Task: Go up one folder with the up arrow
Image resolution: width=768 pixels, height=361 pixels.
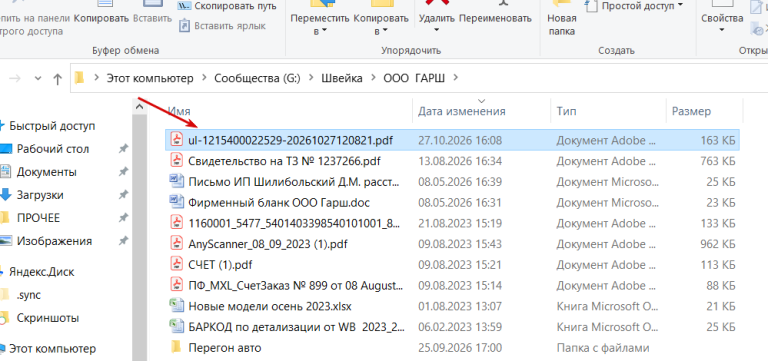Action: pos(58,78)
